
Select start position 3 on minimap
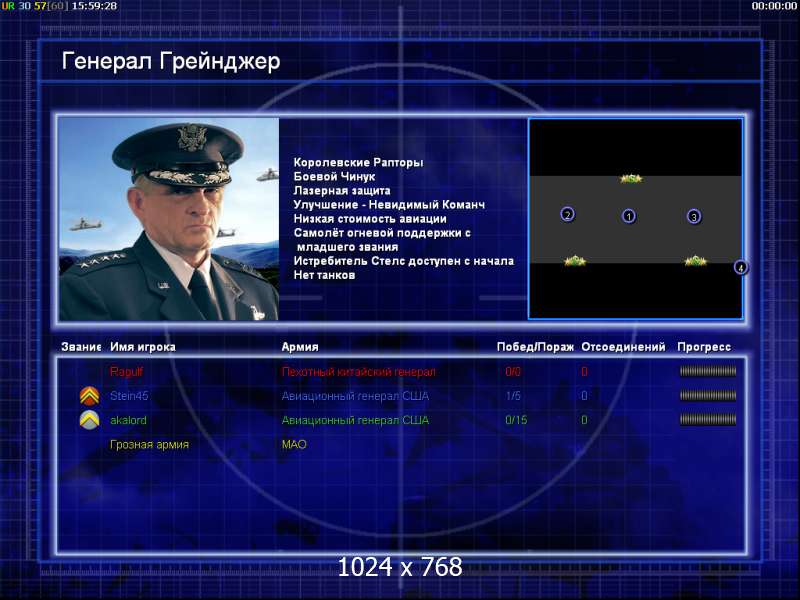pyautogui.click(x=693, y=217)
